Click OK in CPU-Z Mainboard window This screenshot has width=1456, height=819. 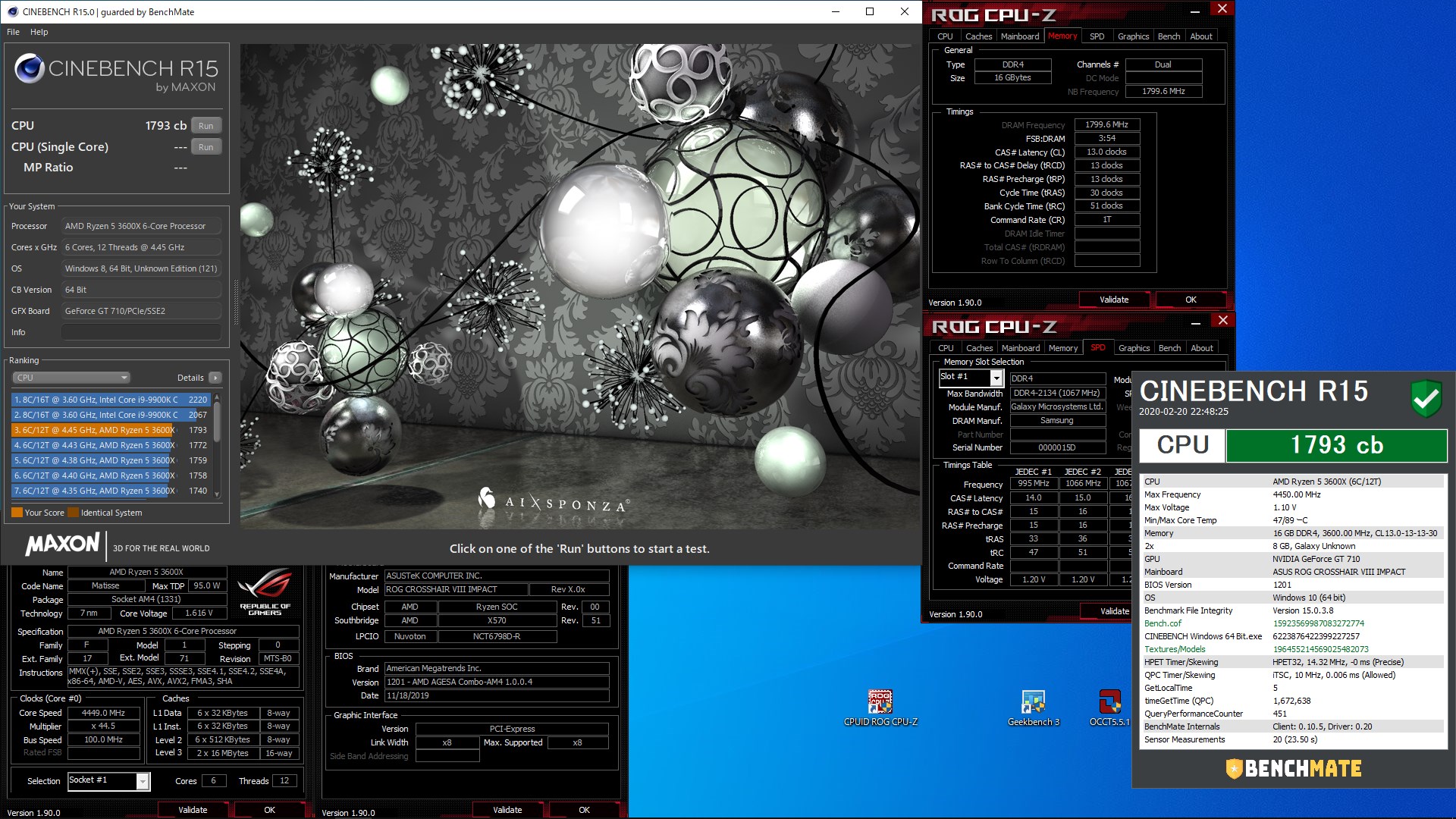point(584,810)
